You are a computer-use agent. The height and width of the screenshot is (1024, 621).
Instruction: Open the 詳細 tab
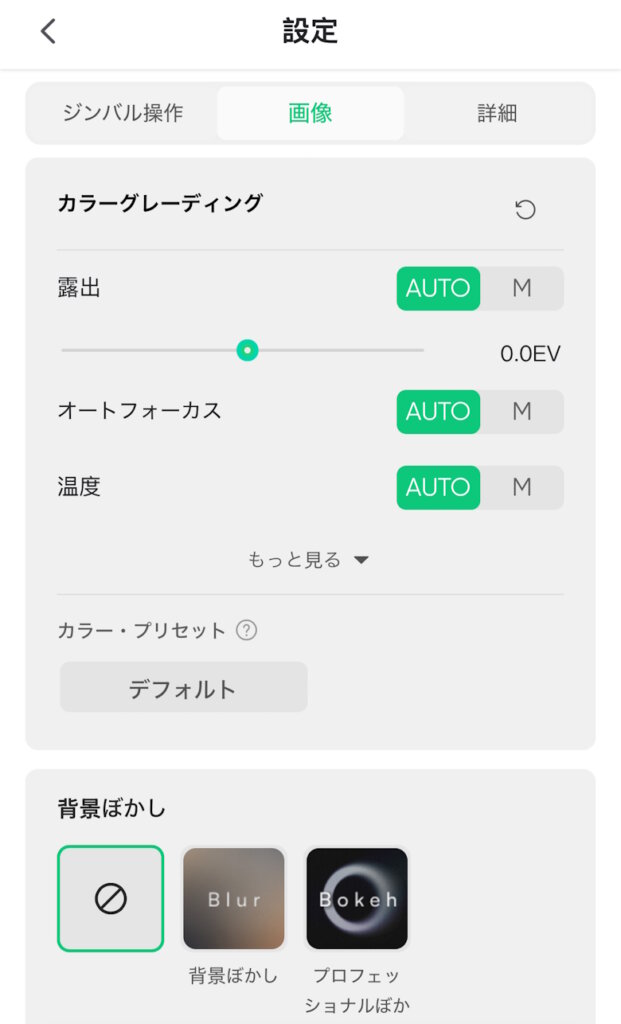click(497, 113)
